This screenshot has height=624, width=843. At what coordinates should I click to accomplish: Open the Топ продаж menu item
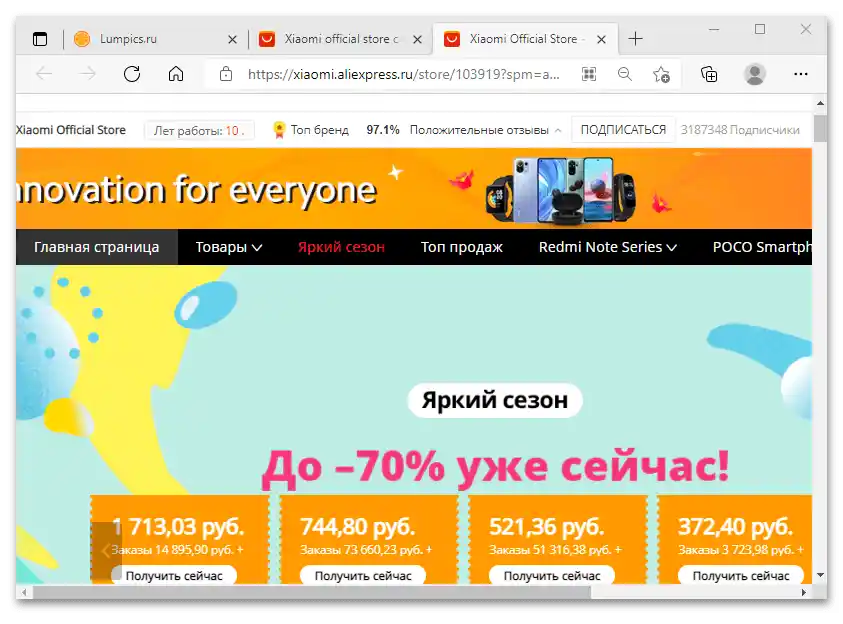[462, 247]
